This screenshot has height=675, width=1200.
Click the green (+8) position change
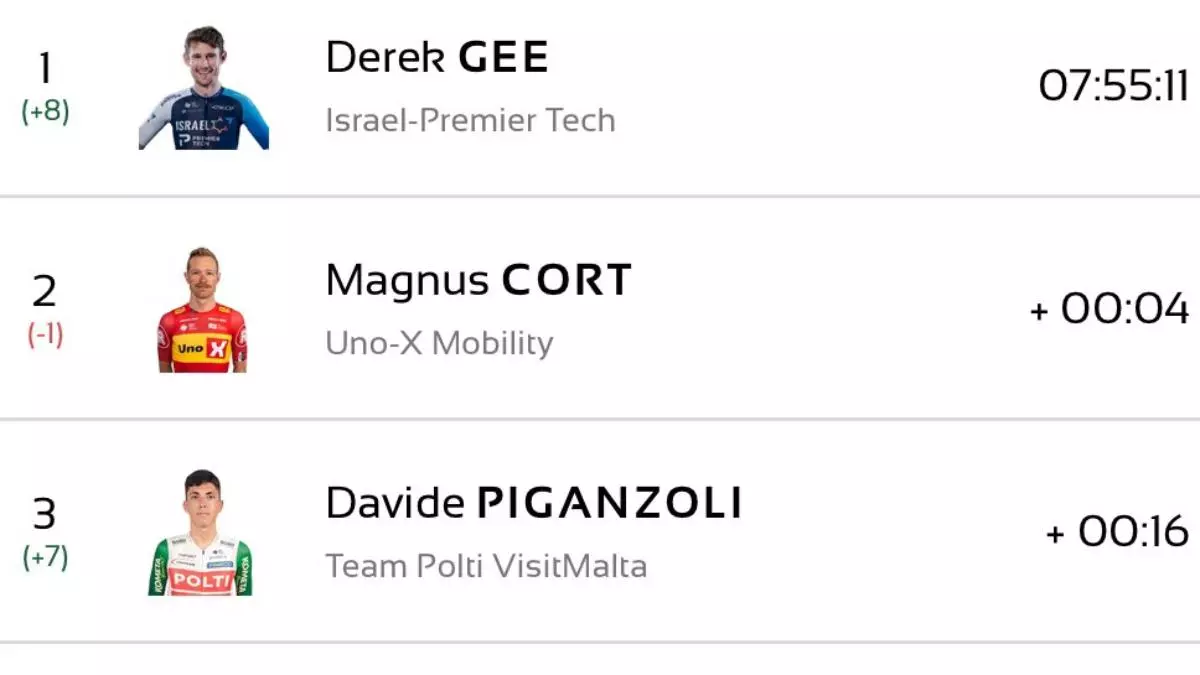pyautogui.click(x=46, y=111)
